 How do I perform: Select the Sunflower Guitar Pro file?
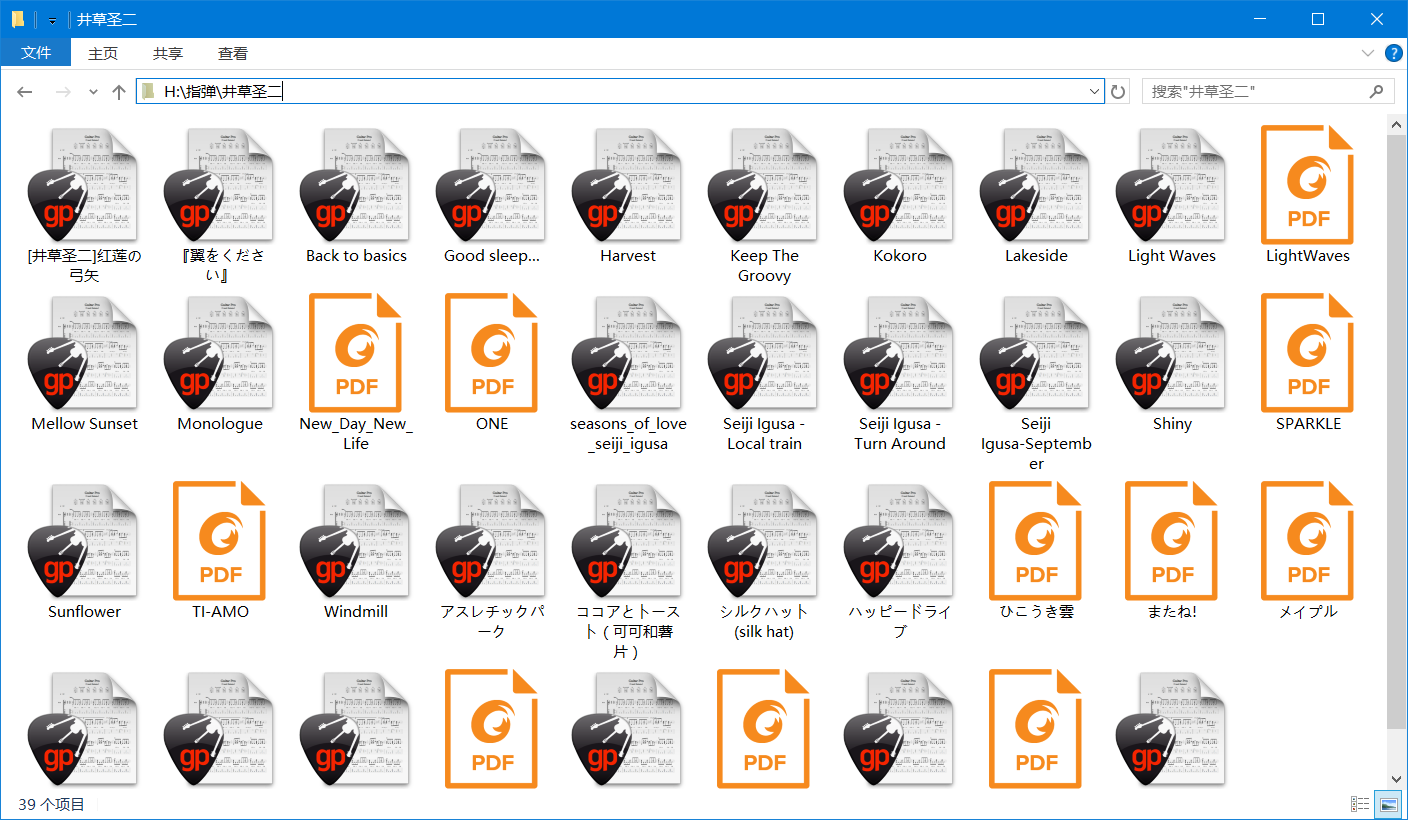[85, 546]
